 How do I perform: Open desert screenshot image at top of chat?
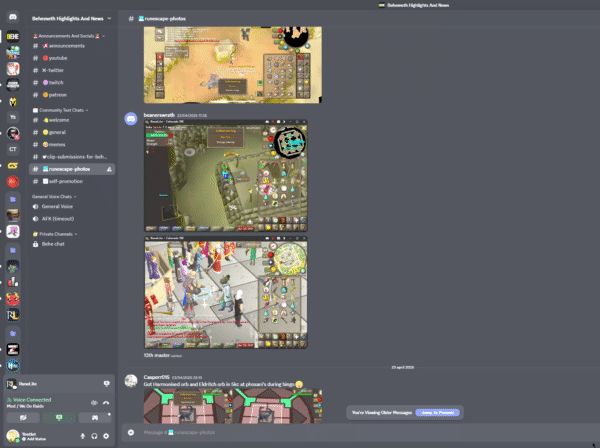coord(233,65)
